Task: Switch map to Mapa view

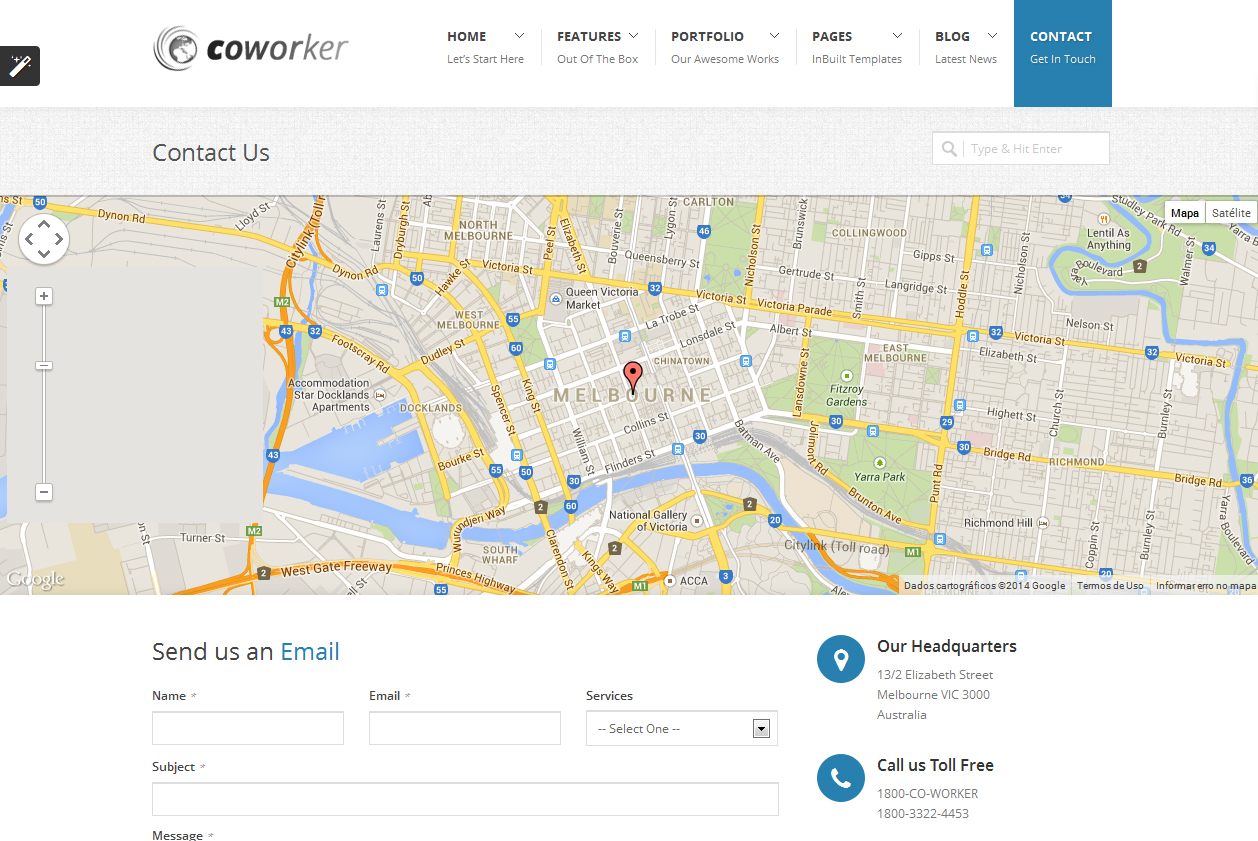Action: [x=1185, y=213]
